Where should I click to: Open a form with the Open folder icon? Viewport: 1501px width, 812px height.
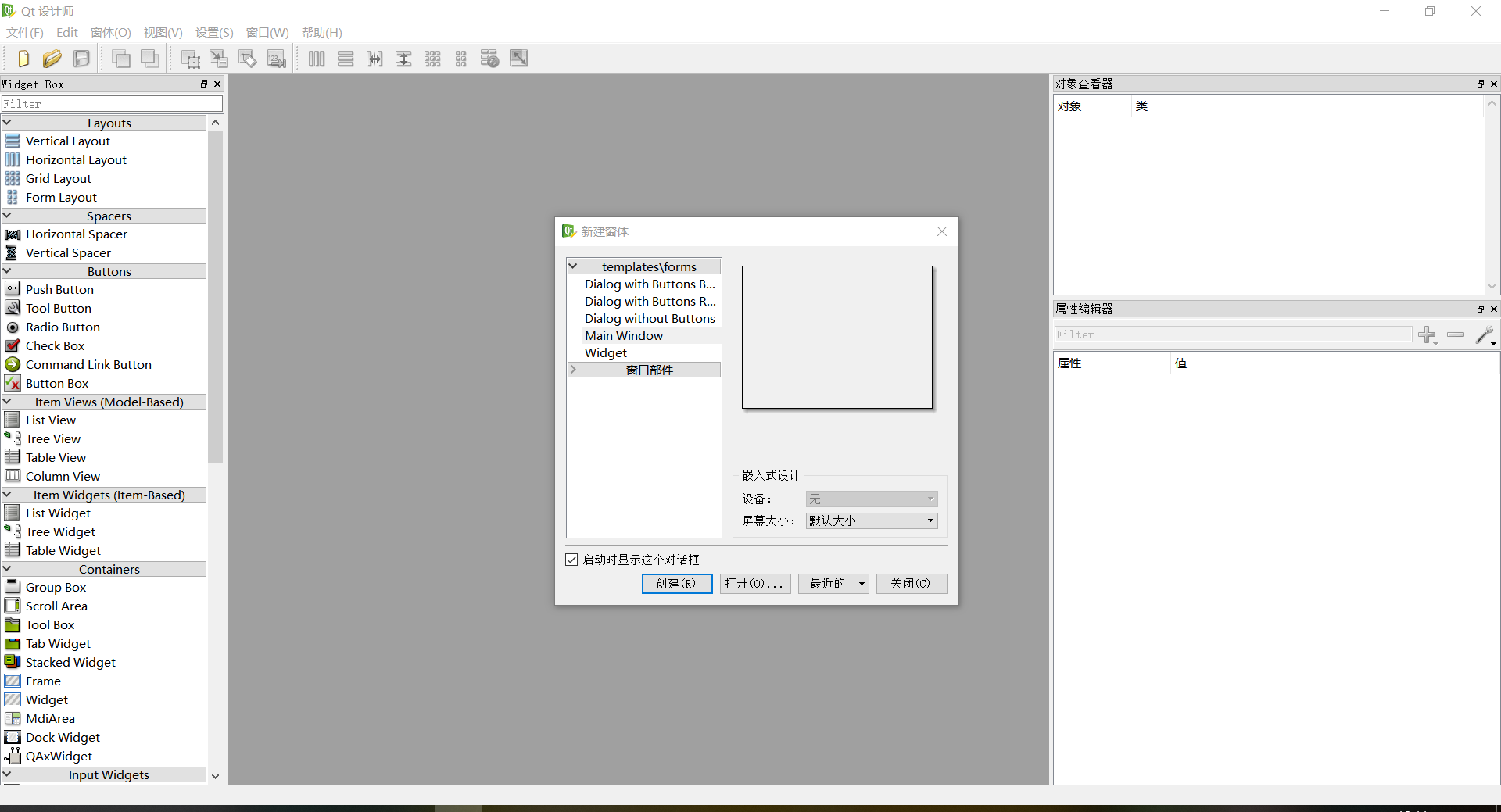[52, 58]
